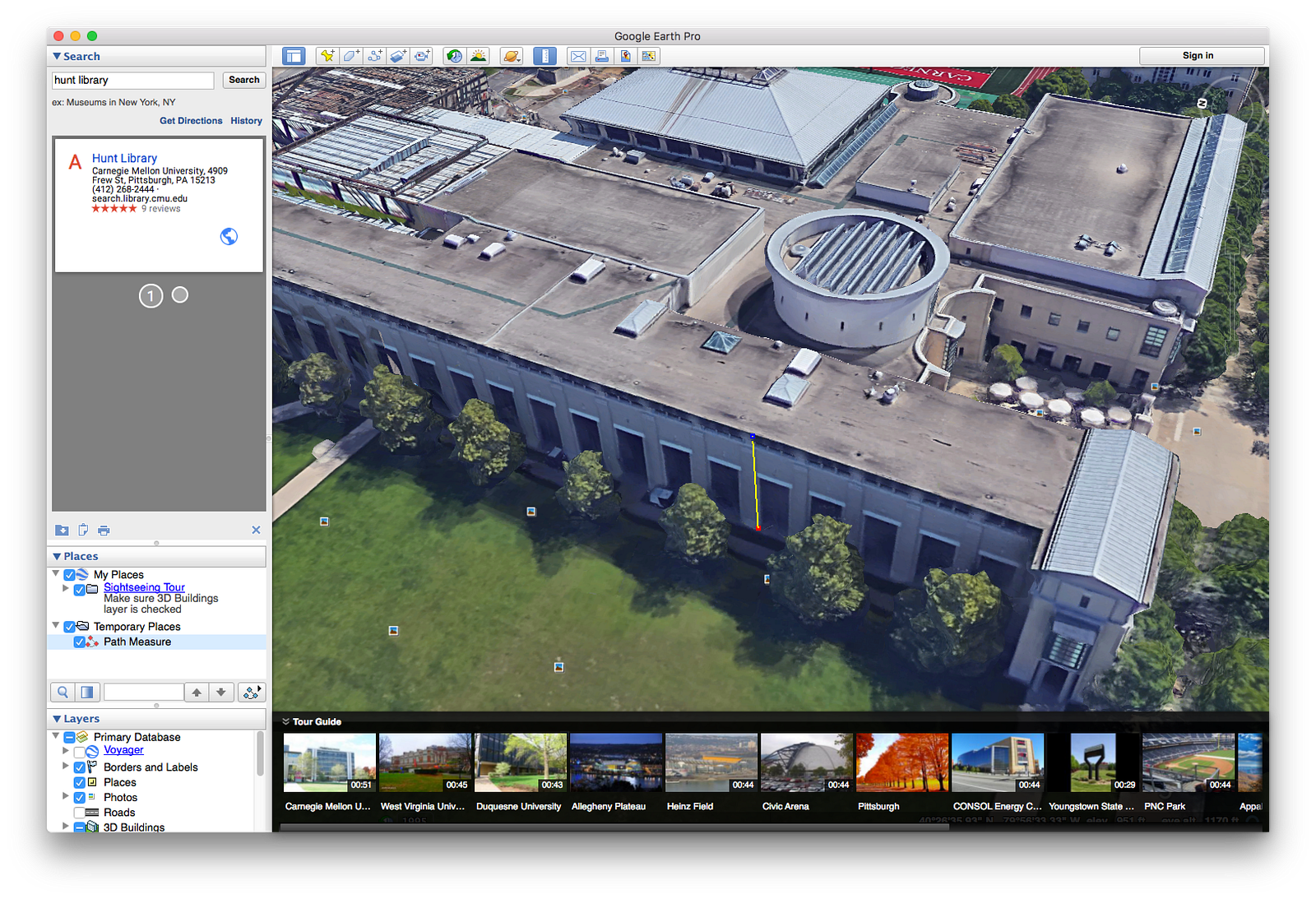Open the Heinz Field tour thumbnail
This screenshot has height=899, width=1316.
711,762
